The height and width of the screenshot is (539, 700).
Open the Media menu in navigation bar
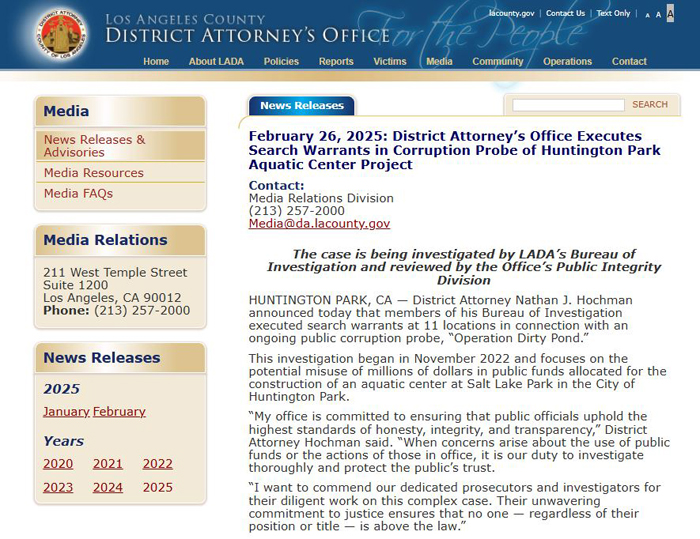[x=439, y=62]
